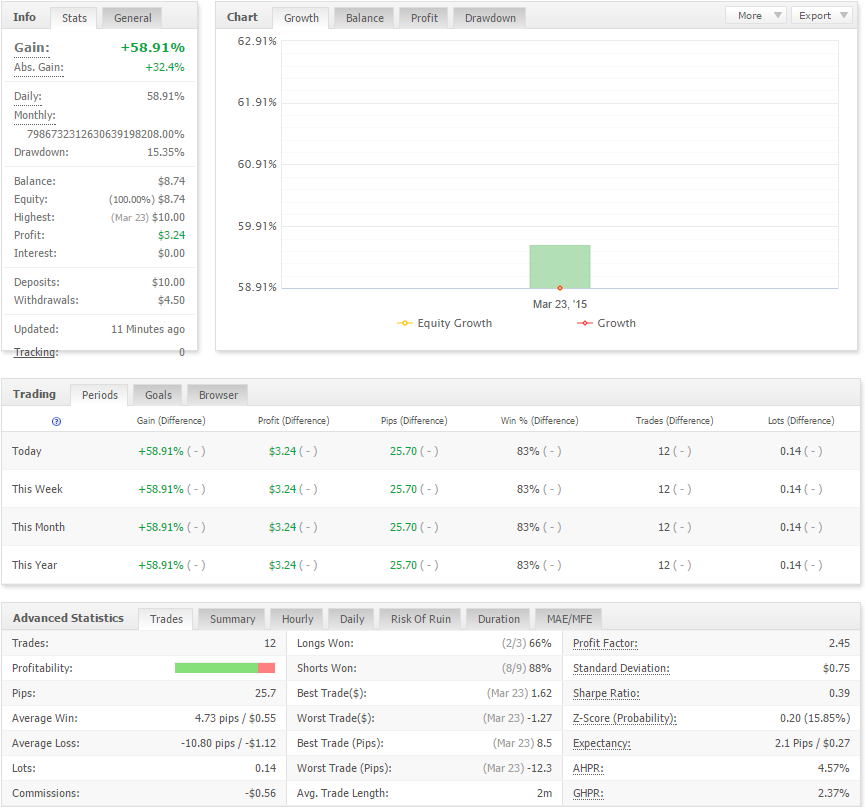
Task: Click the red growth data point on chart
Action: tap(560, 288)
